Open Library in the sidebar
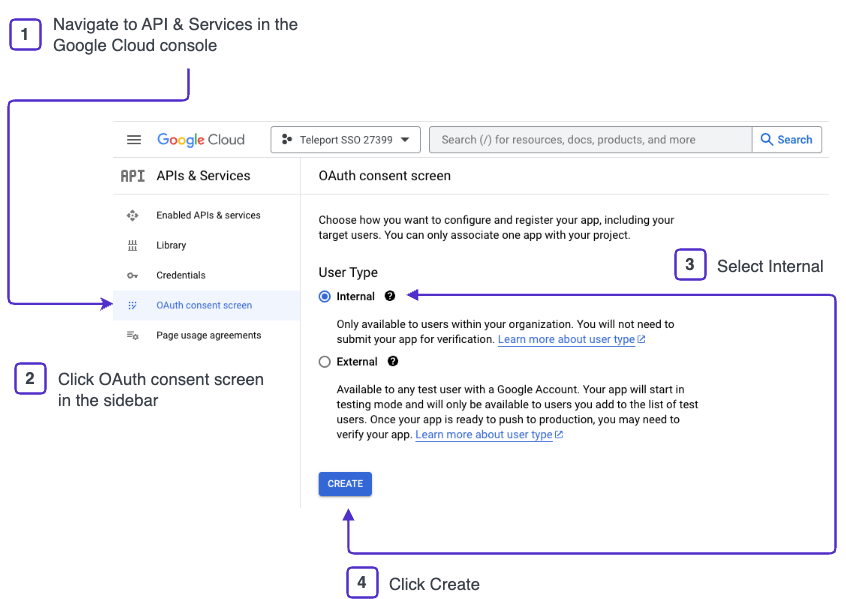Screen dimensions: 846x599 click(171, 245)
